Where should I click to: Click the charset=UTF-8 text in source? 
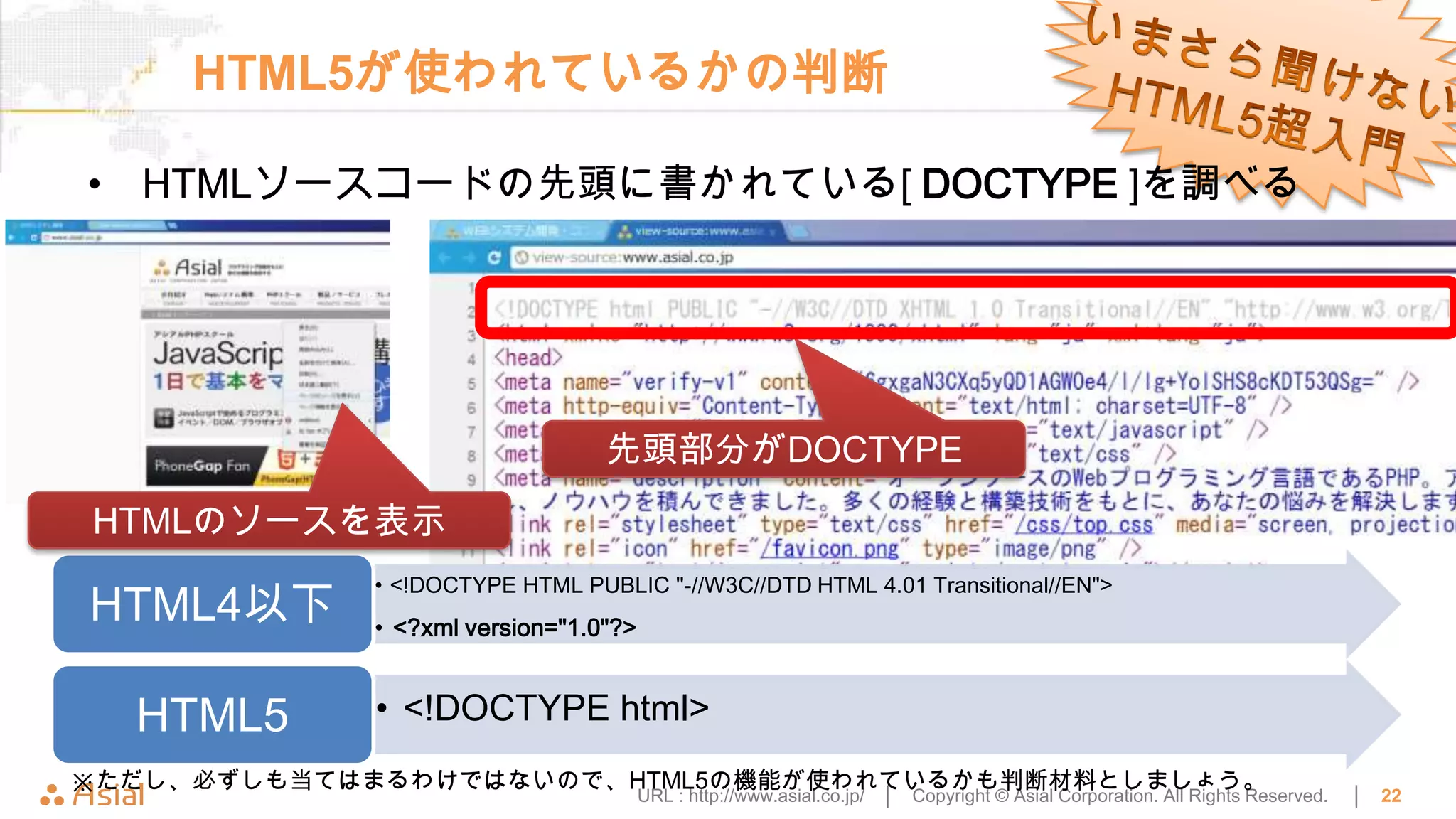coord(1171,406)
